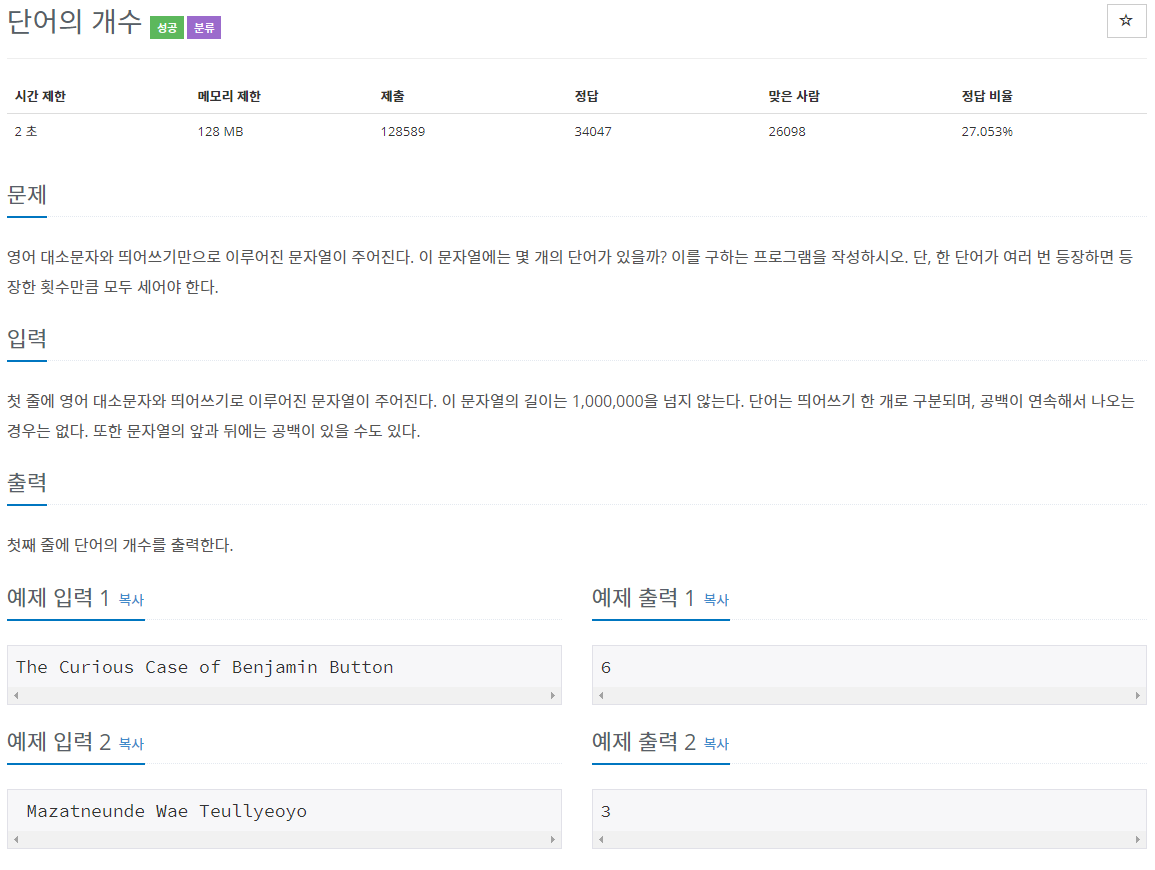
Task: Click the 정답 column header
Action: 586,96
